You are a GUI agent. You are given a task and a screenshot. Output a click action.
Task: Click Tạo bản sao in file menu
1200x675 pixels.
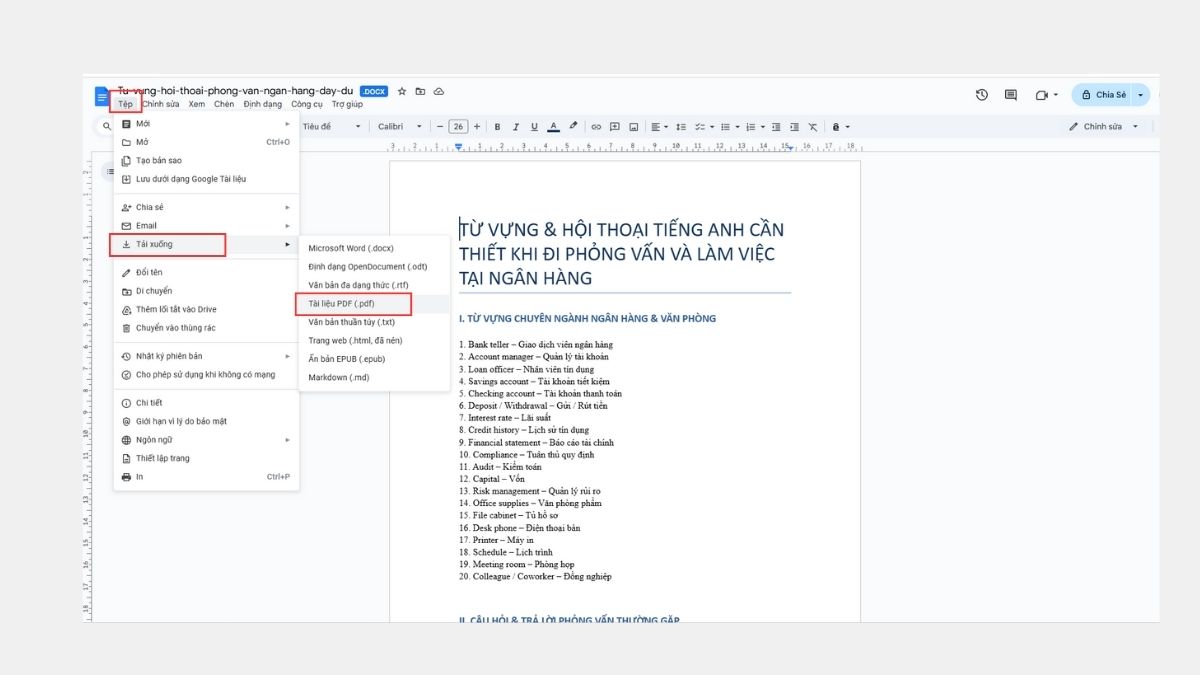click(205, 160)
